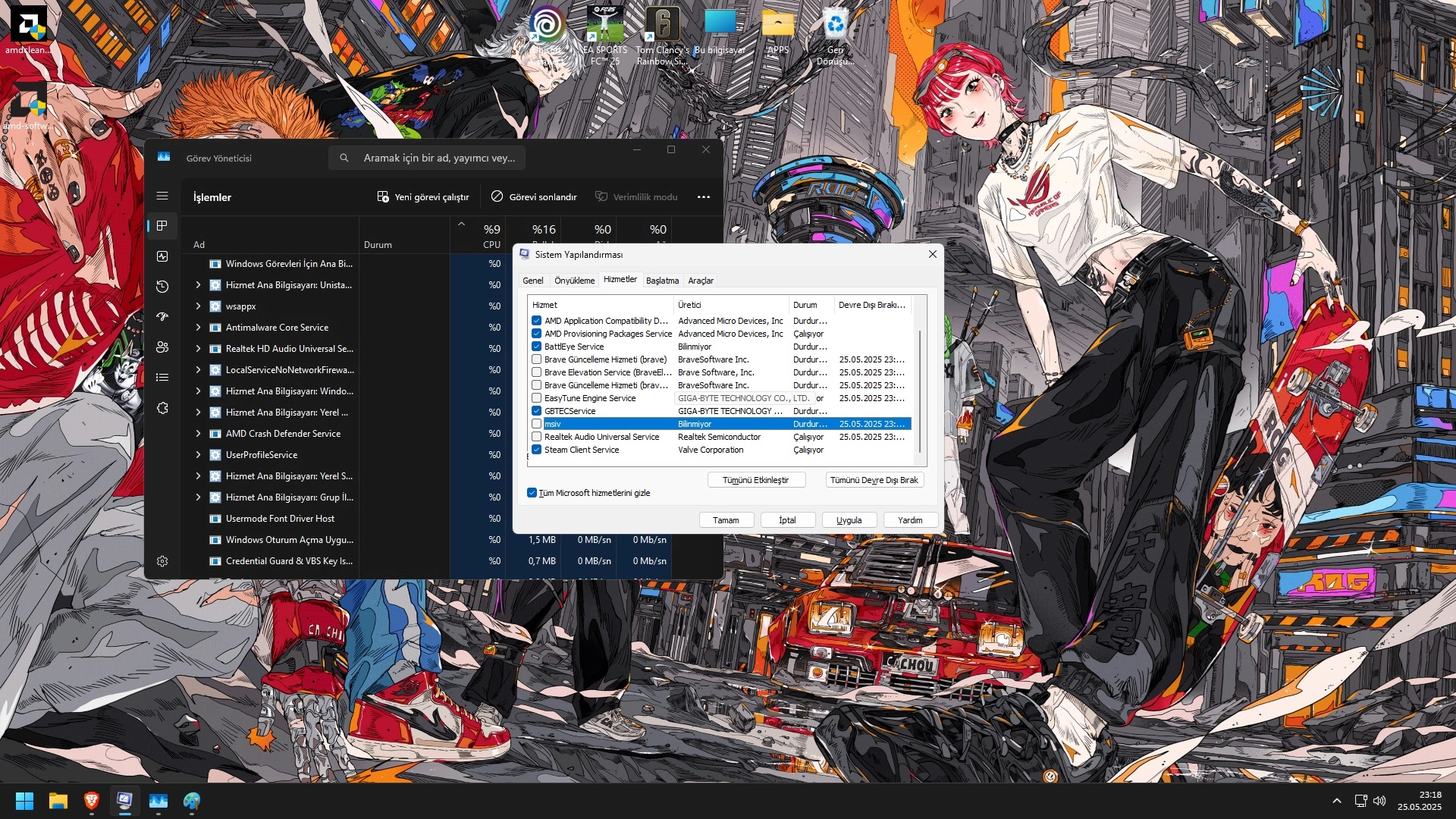Click the System Configuration taskbar icon
Screen dimensions: 1456x819
pos(125,801)
